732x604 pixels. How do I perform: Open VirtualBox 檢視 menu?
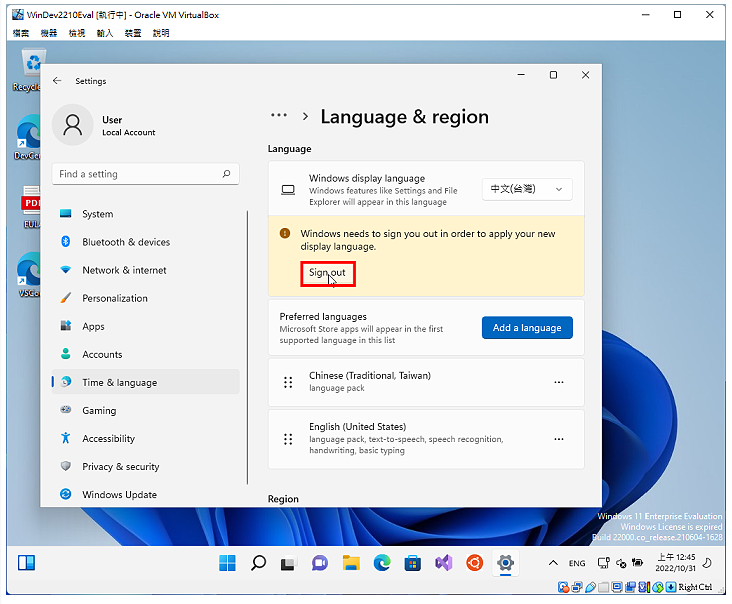coord(77,33)
